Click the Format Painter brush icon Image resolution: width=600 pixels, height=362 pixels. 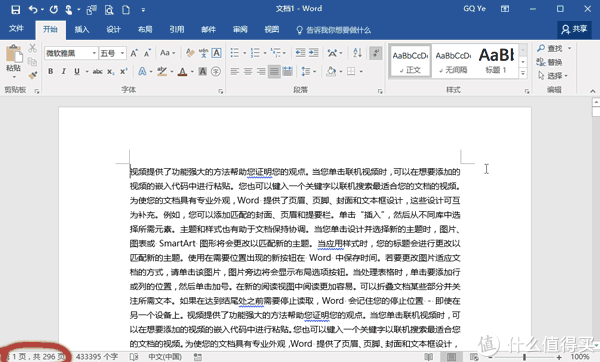coord(33,75)
